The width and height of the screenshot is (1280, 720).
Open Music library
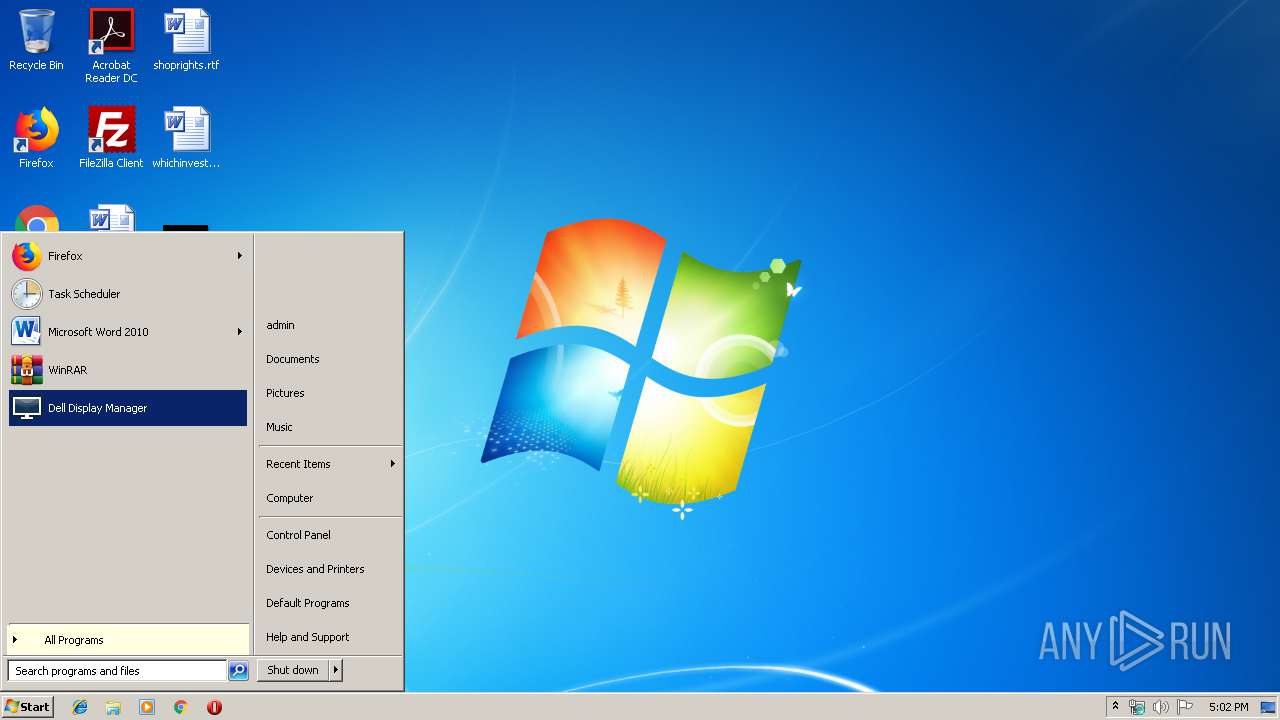pos(330,427)
